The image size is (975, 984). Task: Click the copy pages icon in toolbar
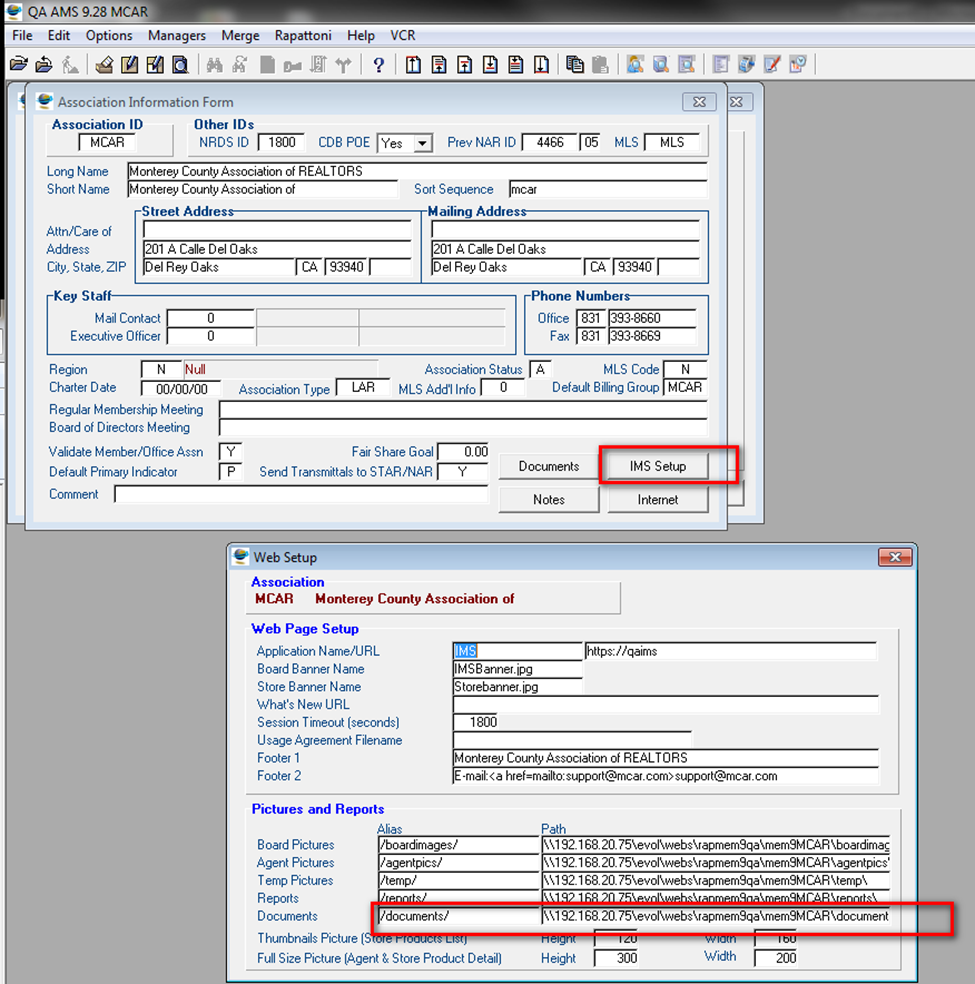pyautogui.click(x=574, y=65)
